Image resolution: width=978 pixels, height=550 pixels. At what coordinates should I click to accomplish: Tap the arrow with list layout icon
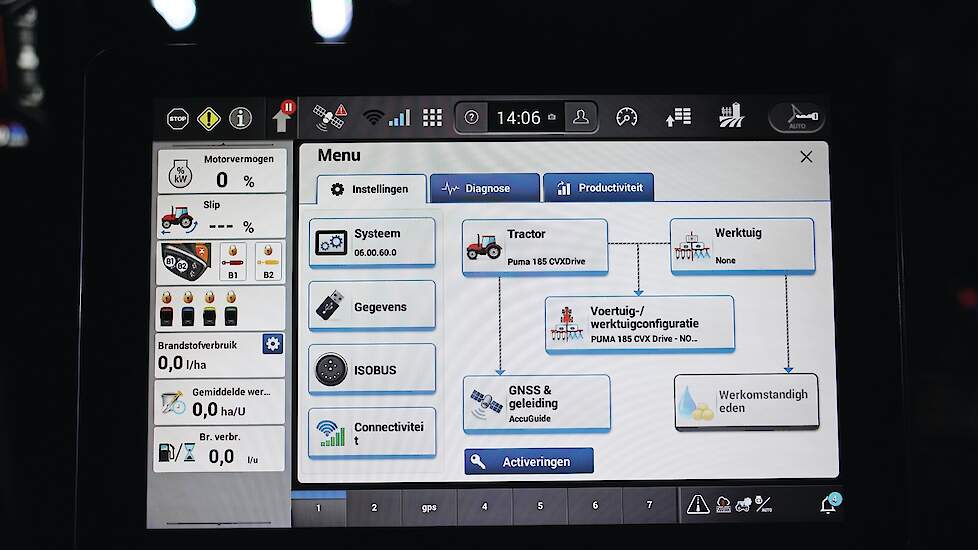tap(678, 117)
